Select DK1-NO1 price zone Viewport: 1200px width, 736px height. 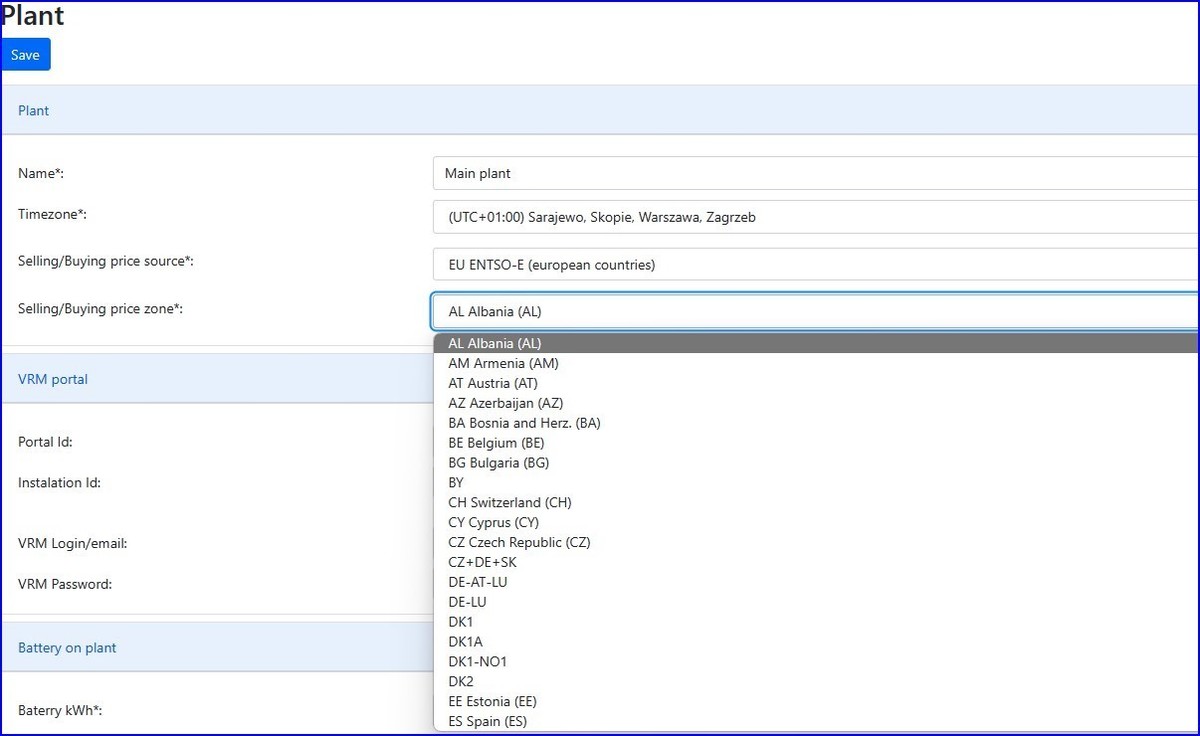[478, 662]
